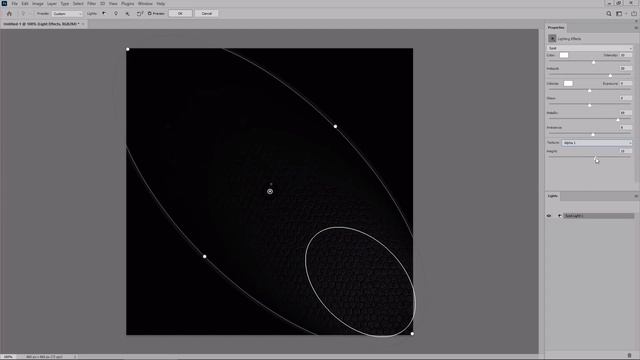Click the light center pin on canvas

tap(270, 191)
